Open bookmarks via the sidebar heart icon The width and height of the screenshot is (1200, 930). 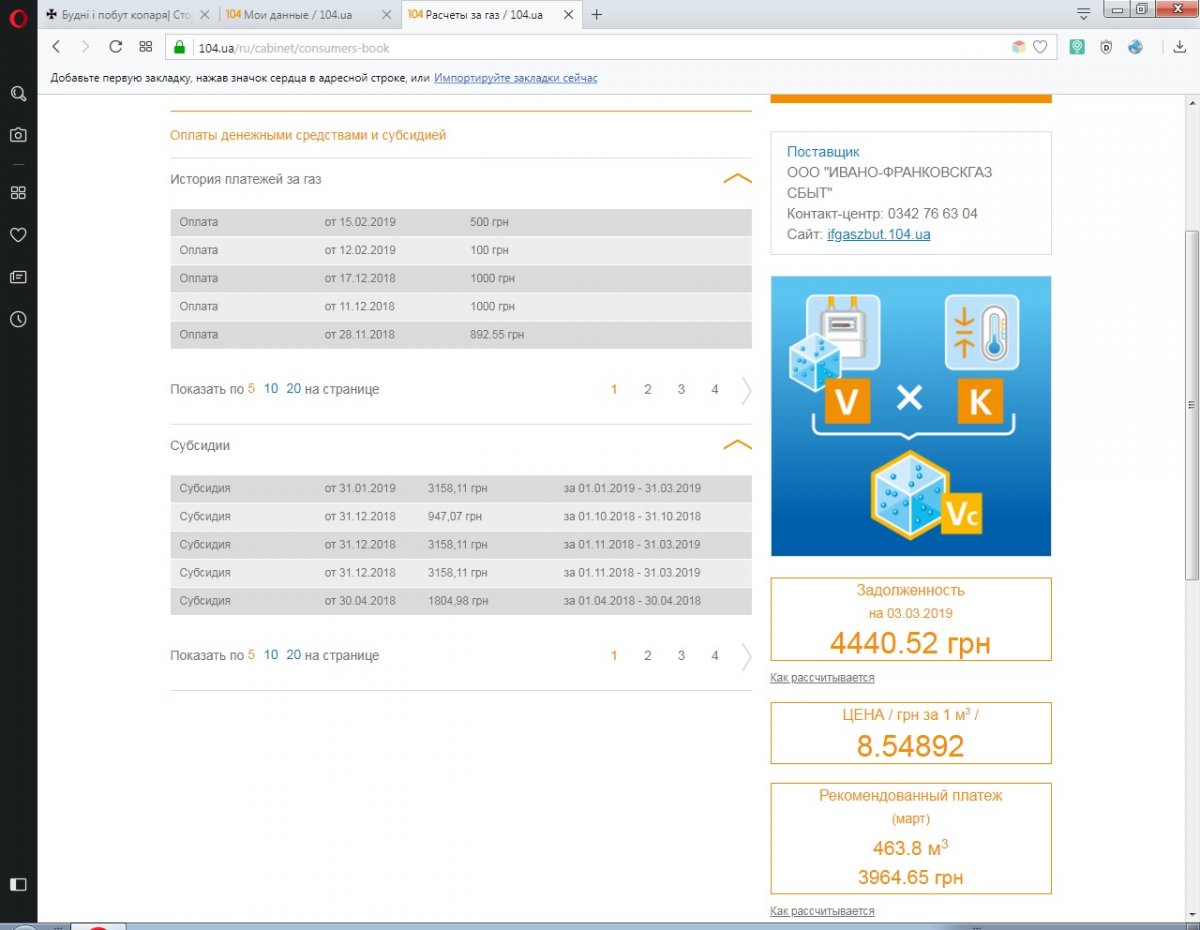click(18, 235)
